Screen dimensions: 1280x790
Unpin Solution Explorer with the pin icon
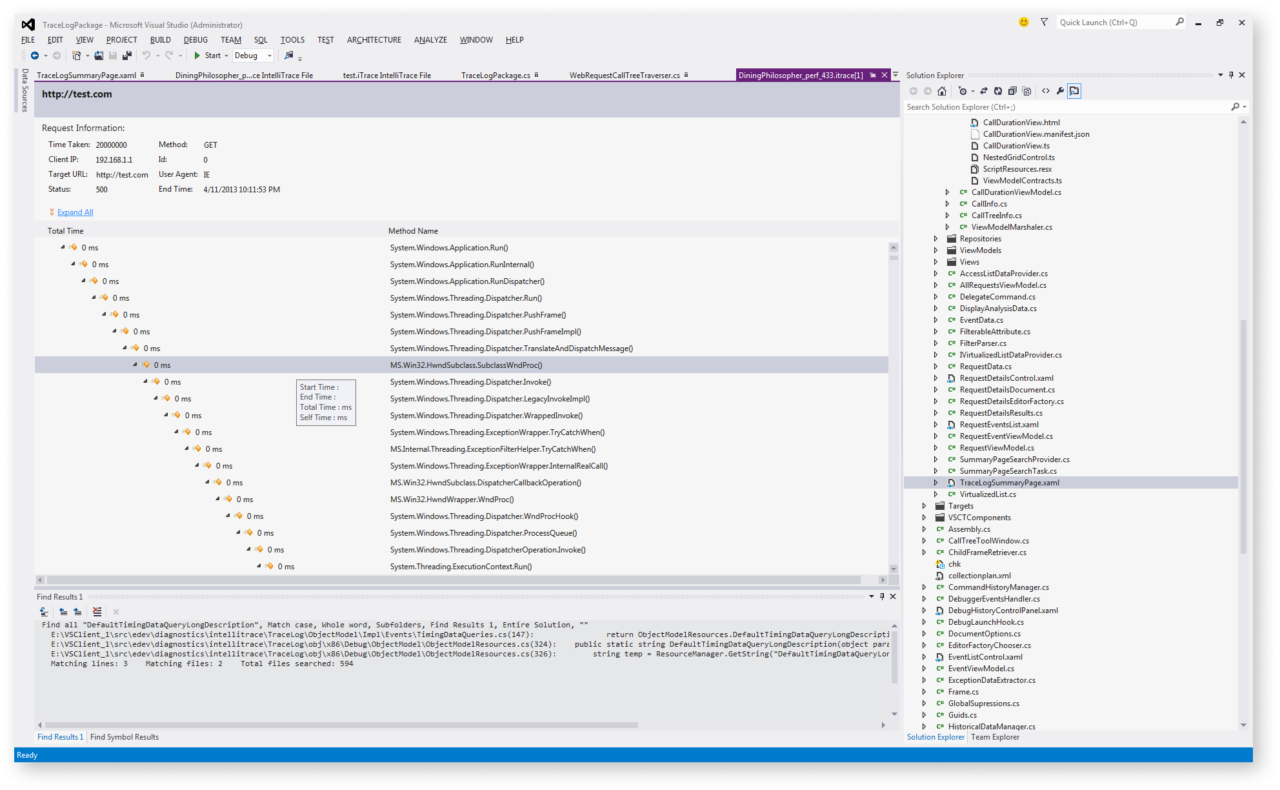coord(1229,75)
